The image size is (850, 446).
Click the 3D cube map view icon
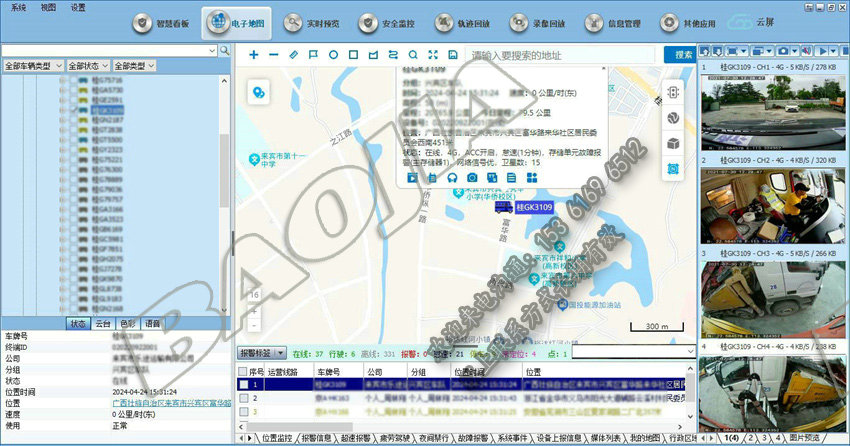[673, 144]
